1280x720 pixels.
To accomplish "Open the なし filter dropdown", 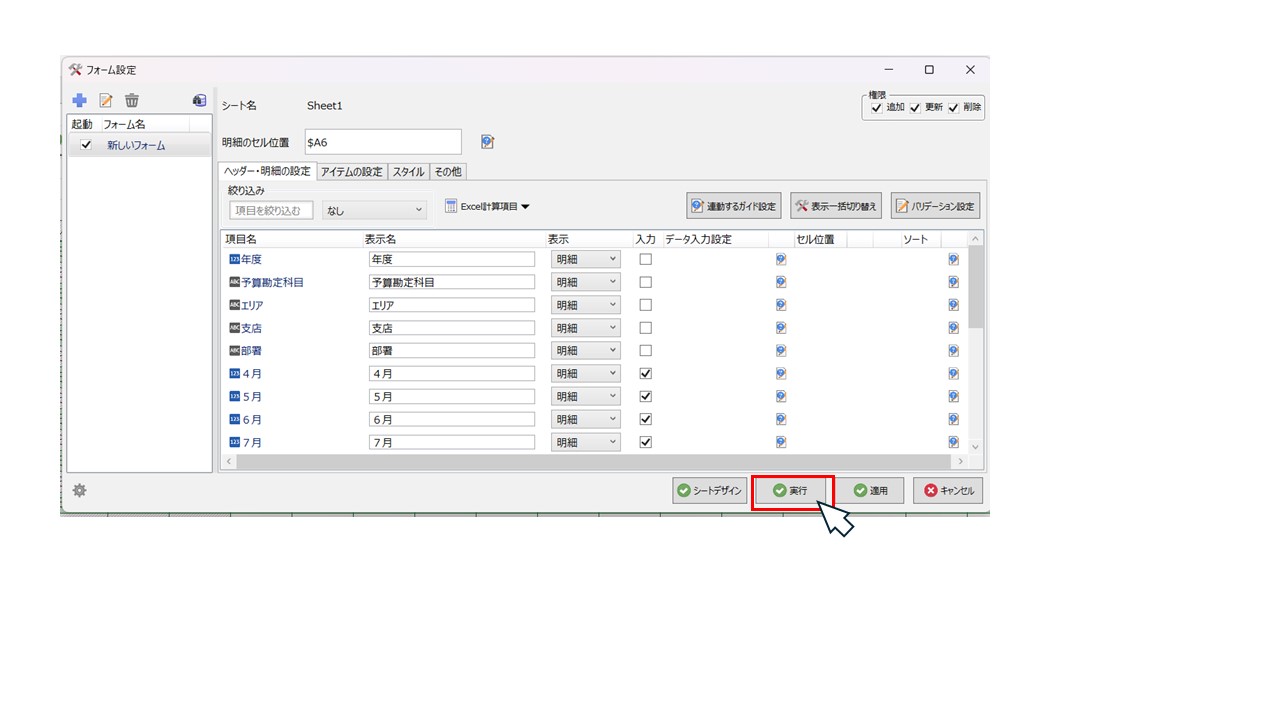I will (x=374, y=210).
